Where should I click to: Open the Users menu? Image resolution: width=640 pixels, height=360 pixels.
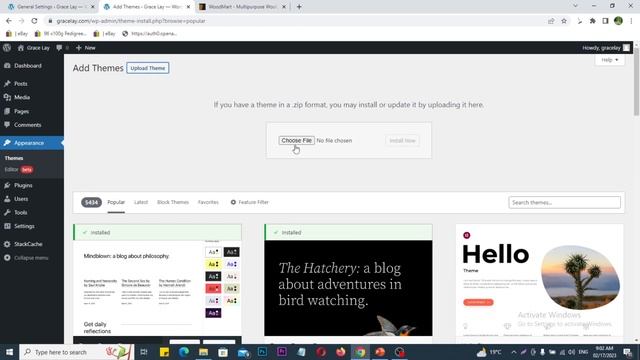[21, 199]
